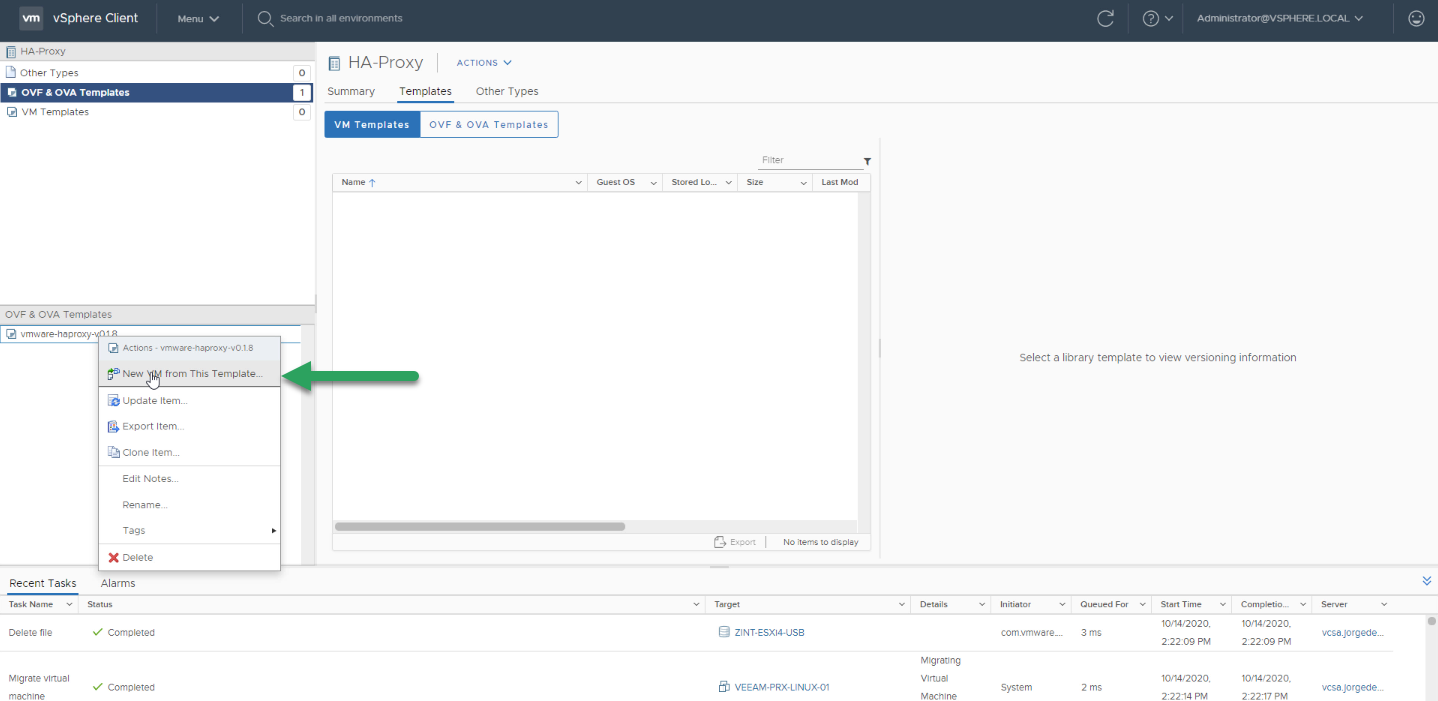1438x701 pixels.
Task: Click the Other Types file icon
Action: pos(11,72)
